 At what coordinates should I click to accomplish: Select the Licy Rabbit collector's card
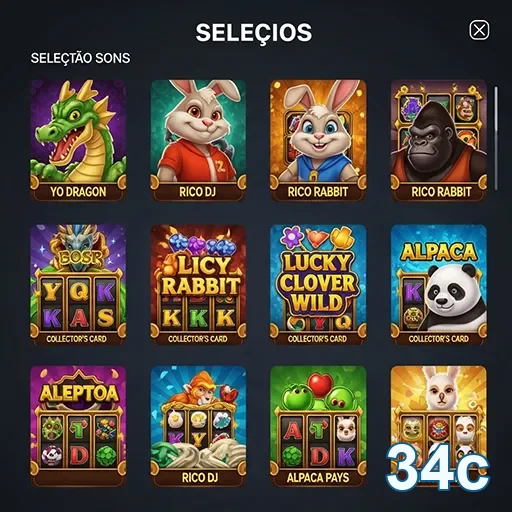198,285
